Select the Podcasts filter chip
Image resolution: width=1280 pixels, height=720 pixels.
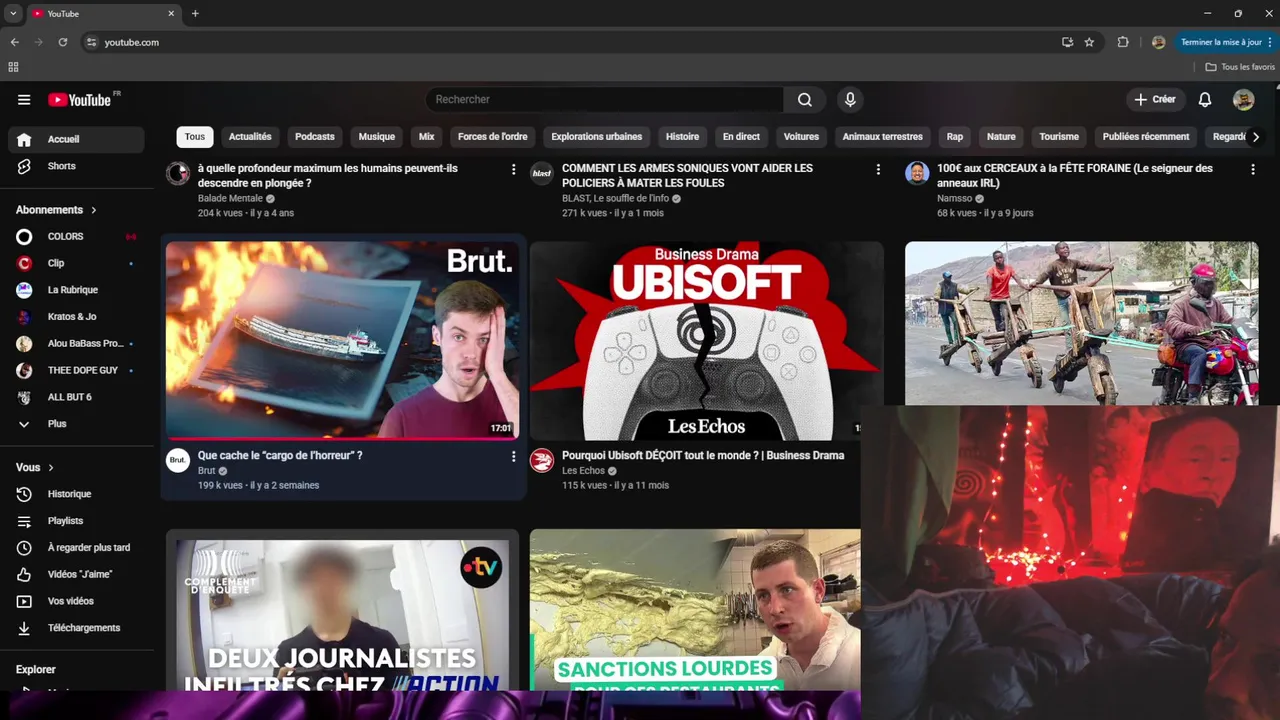point(315,137)
